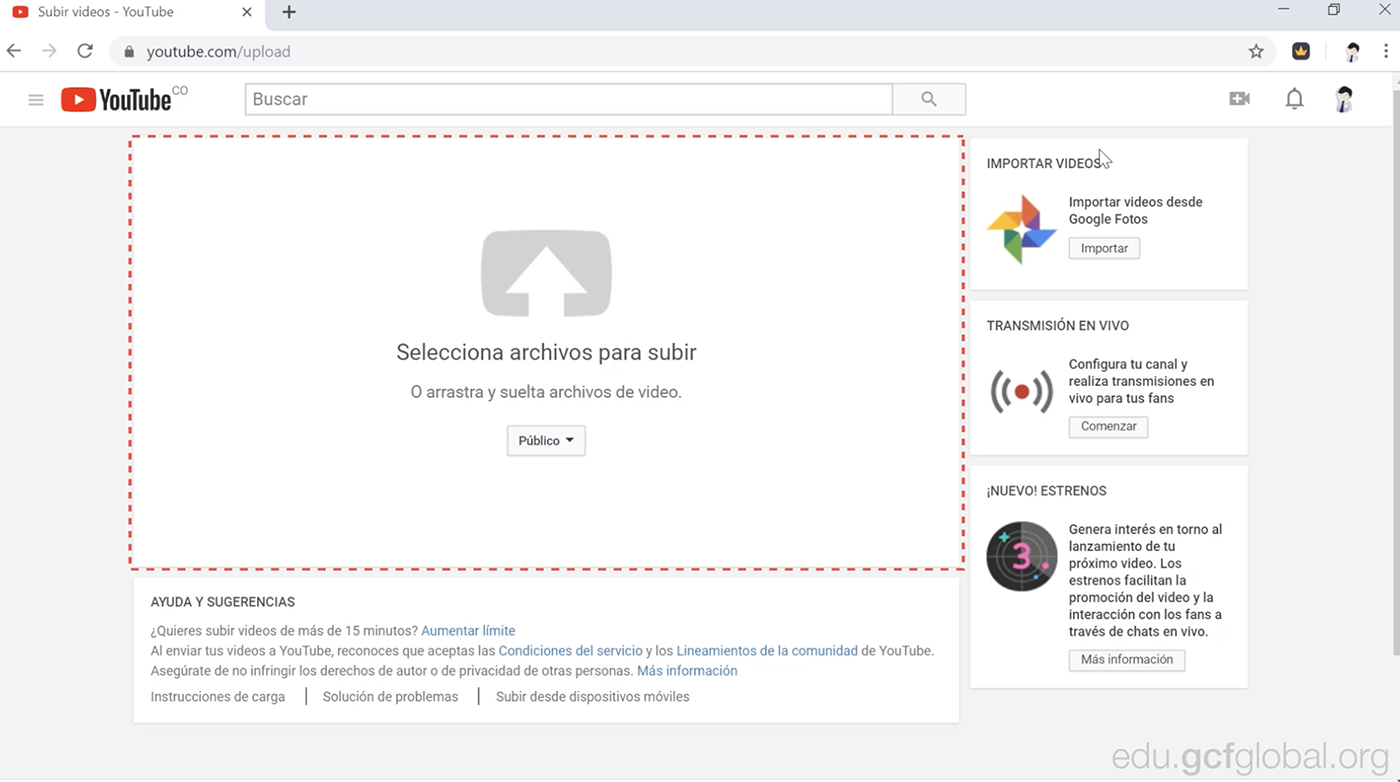Click the 'IMPORTAR VIDEOS' heading
The width and height of the screenshot is (1400, 782).
(x=1044, y=163)
